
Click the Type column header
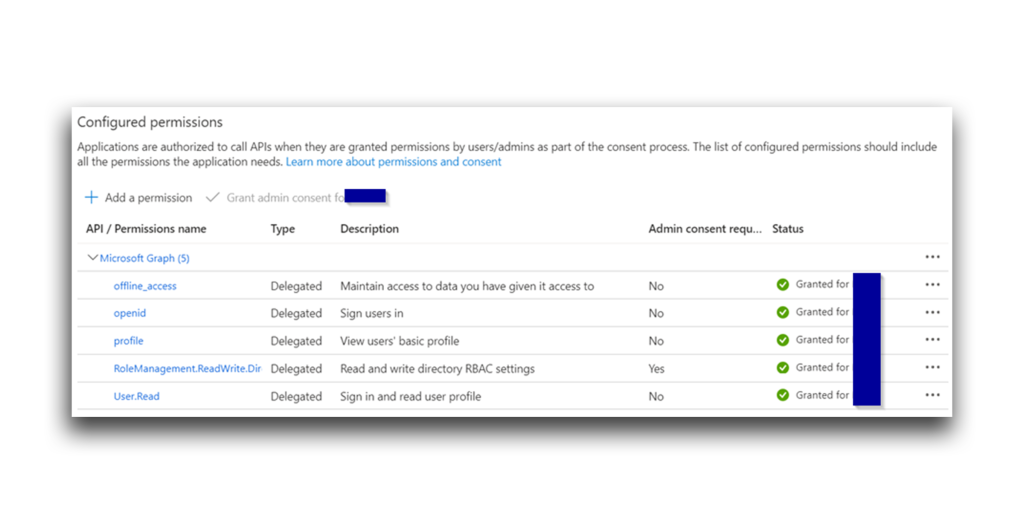pyautogui.click(x=283, y=229)
